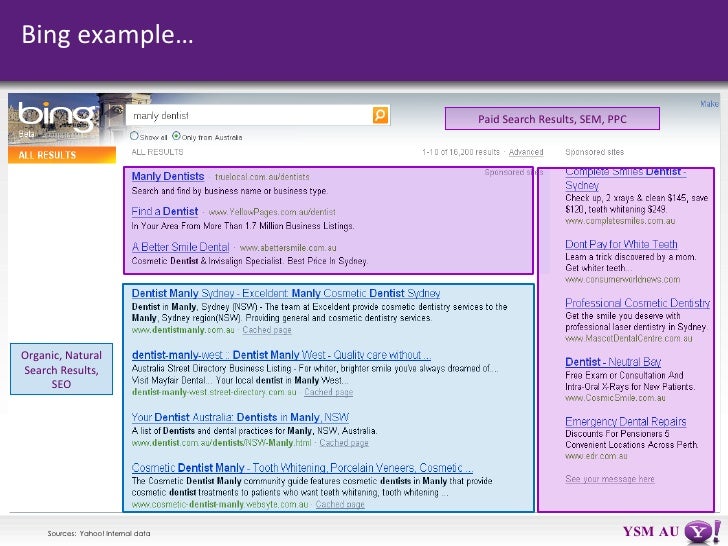Click Cached page for cosmetic-dentist-manly.websyte.com.au

point(340,504)
